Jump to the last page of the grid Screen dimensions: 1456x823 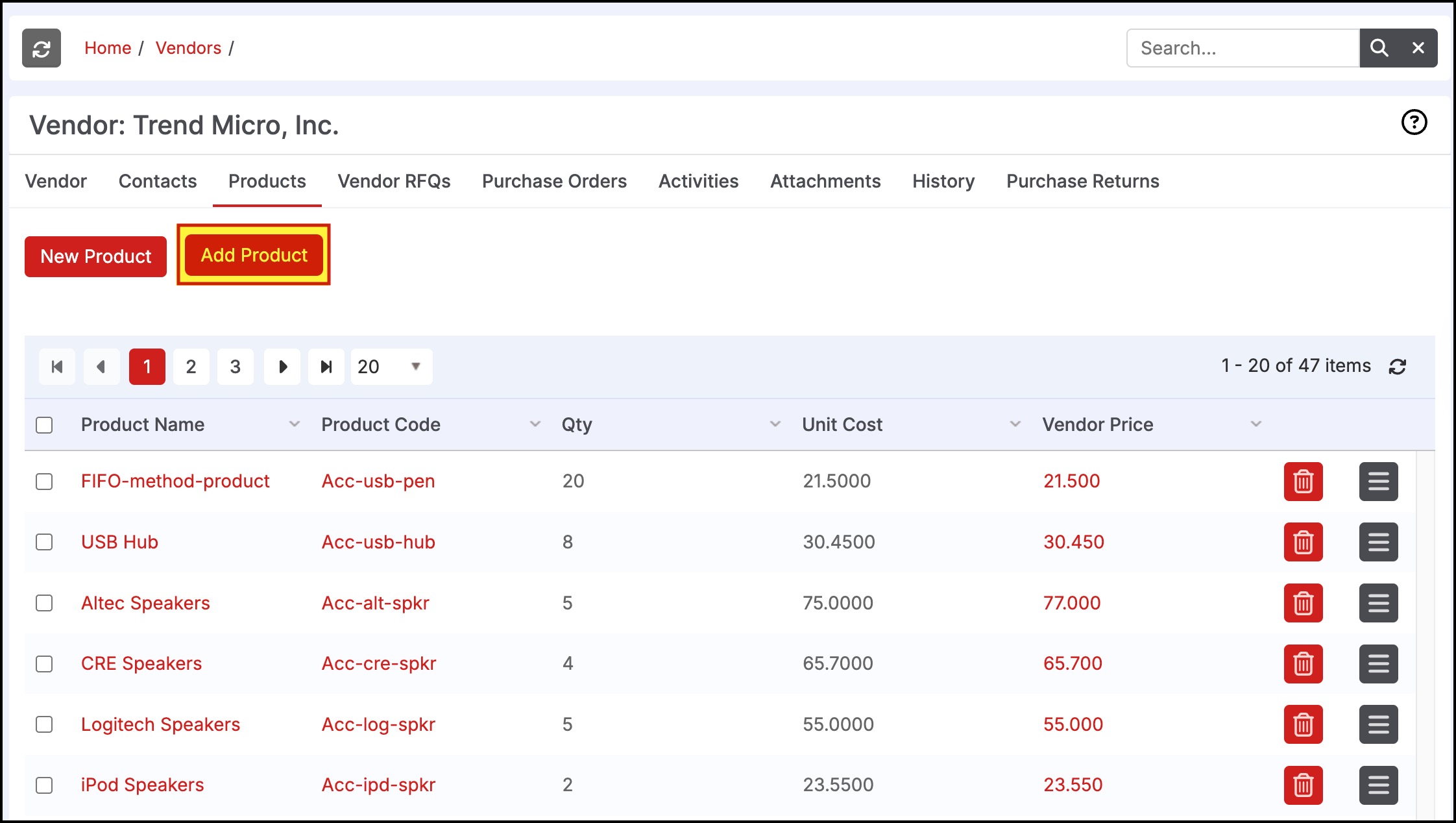coord(326,367)
